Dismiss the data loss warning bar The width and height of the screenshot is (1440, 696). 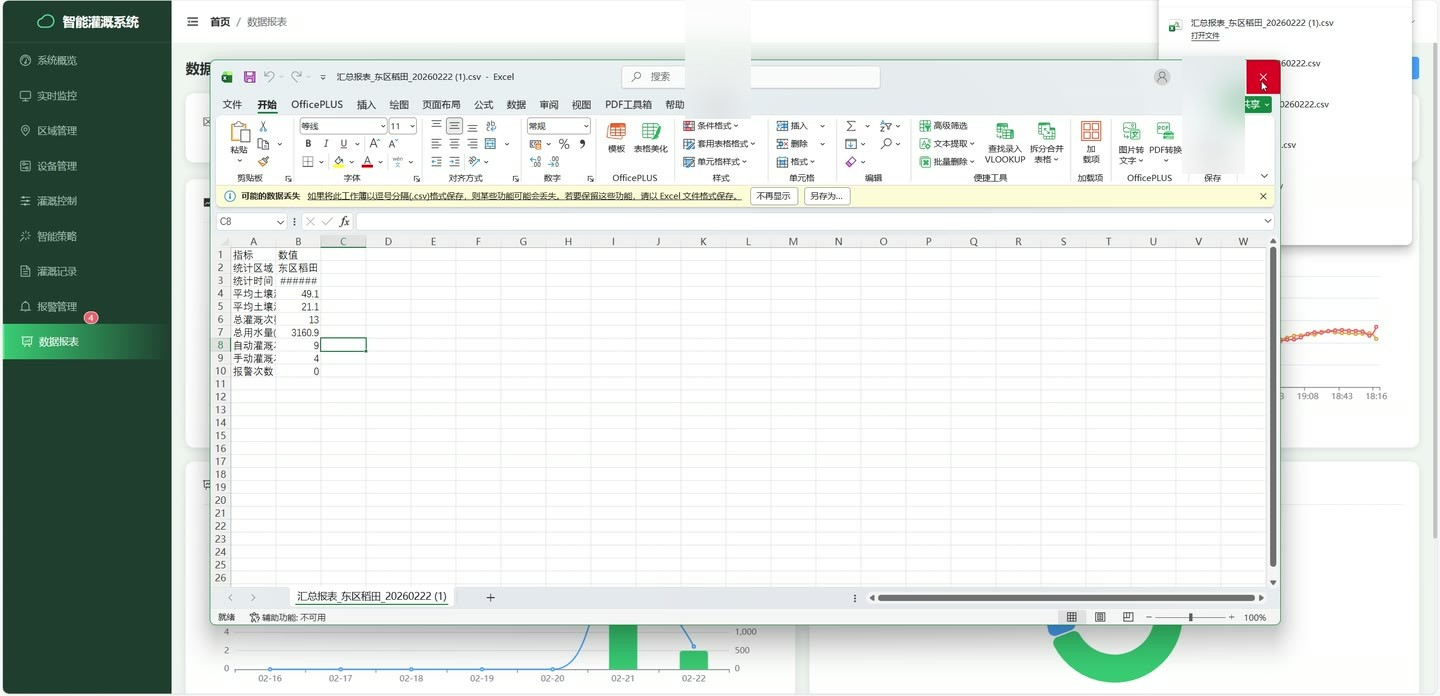click(x=1263, y=196)
